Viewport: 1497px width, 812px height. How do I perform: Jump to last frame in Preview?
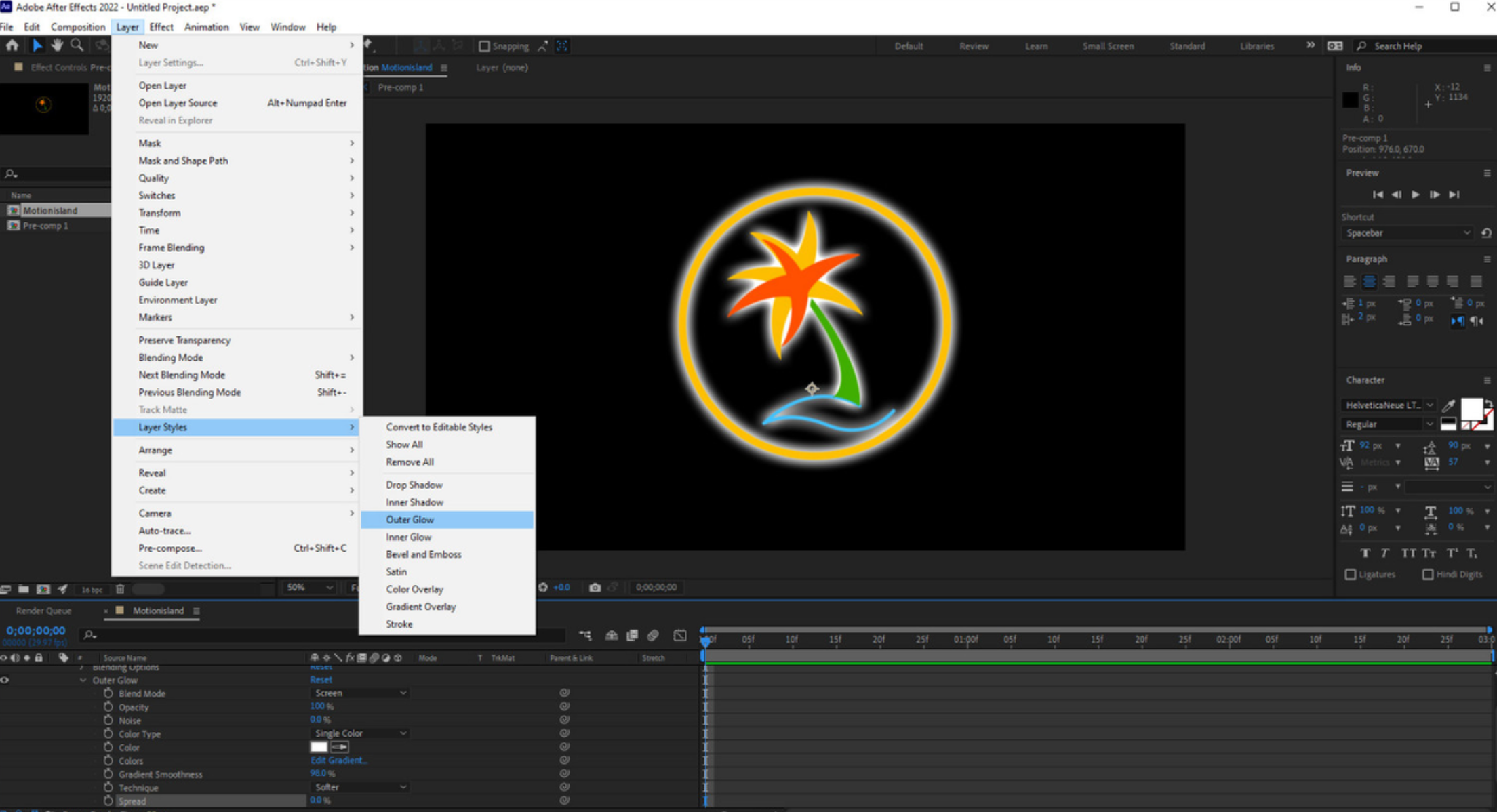coord(1454,195)
